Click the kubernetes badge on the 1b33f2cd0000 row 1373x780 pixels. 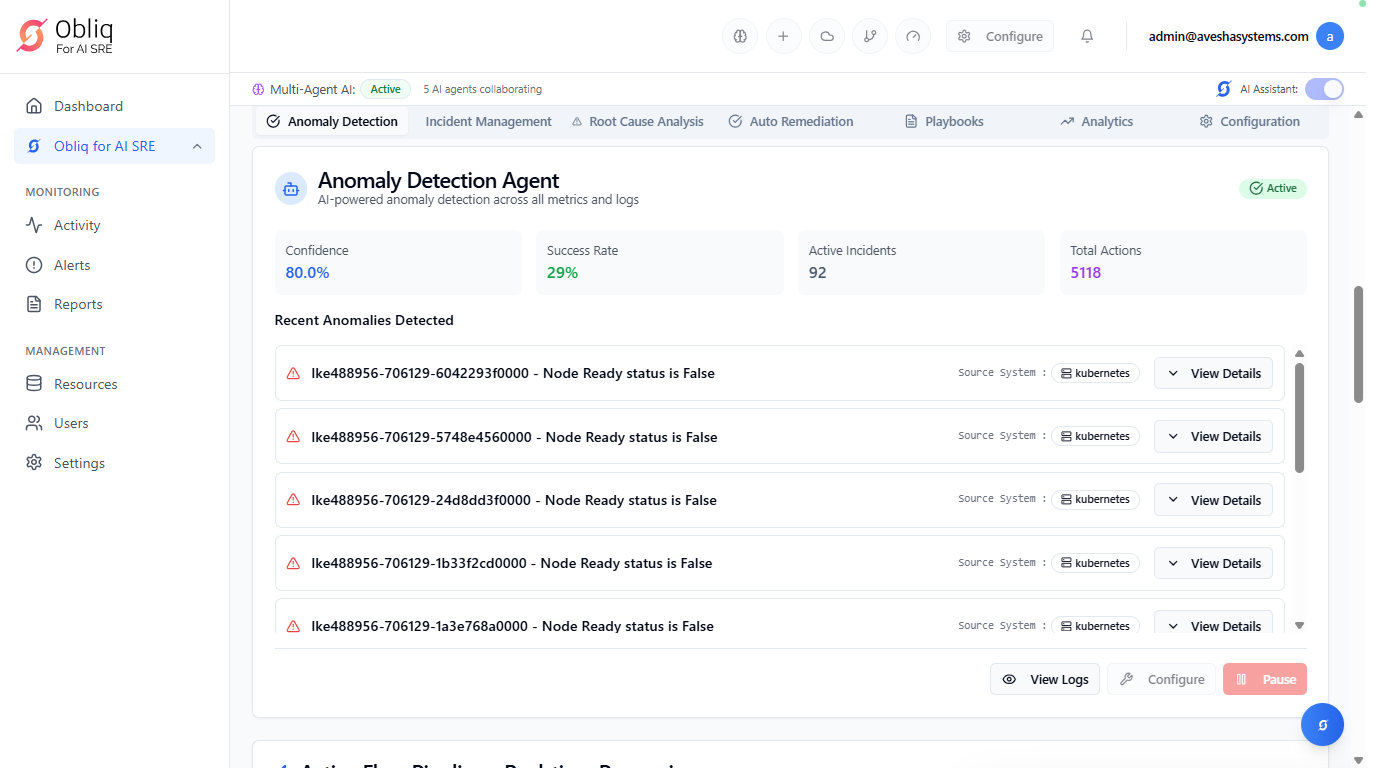pos(1095,563)
